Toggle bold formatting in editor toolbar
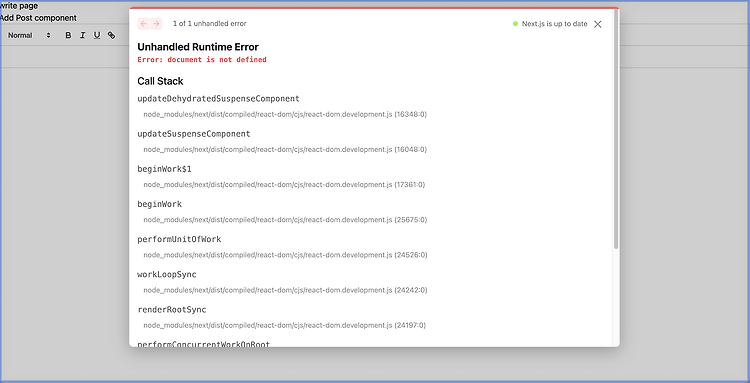 (68, 35)
